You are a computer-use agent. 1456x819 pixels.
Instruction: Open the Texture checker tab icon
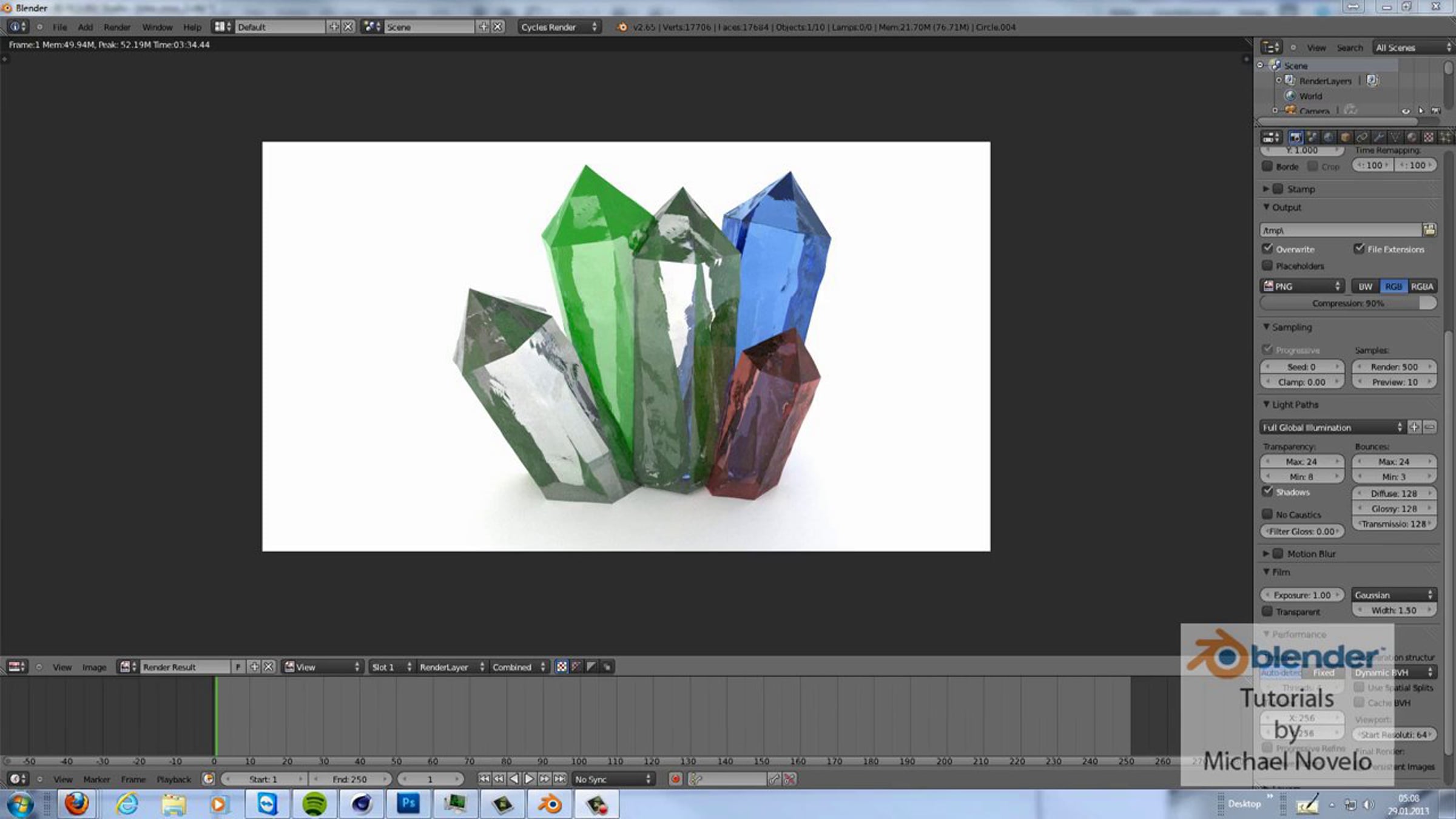point(1428,137)
